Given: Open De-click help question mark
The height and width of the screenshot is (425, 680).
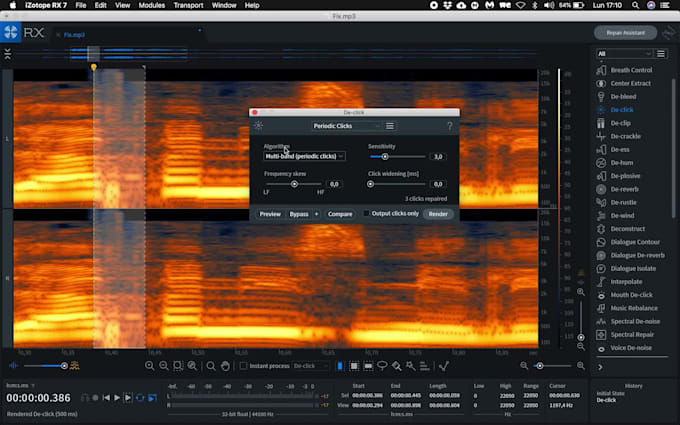Looking at the screenshot, I should [450, 126].
